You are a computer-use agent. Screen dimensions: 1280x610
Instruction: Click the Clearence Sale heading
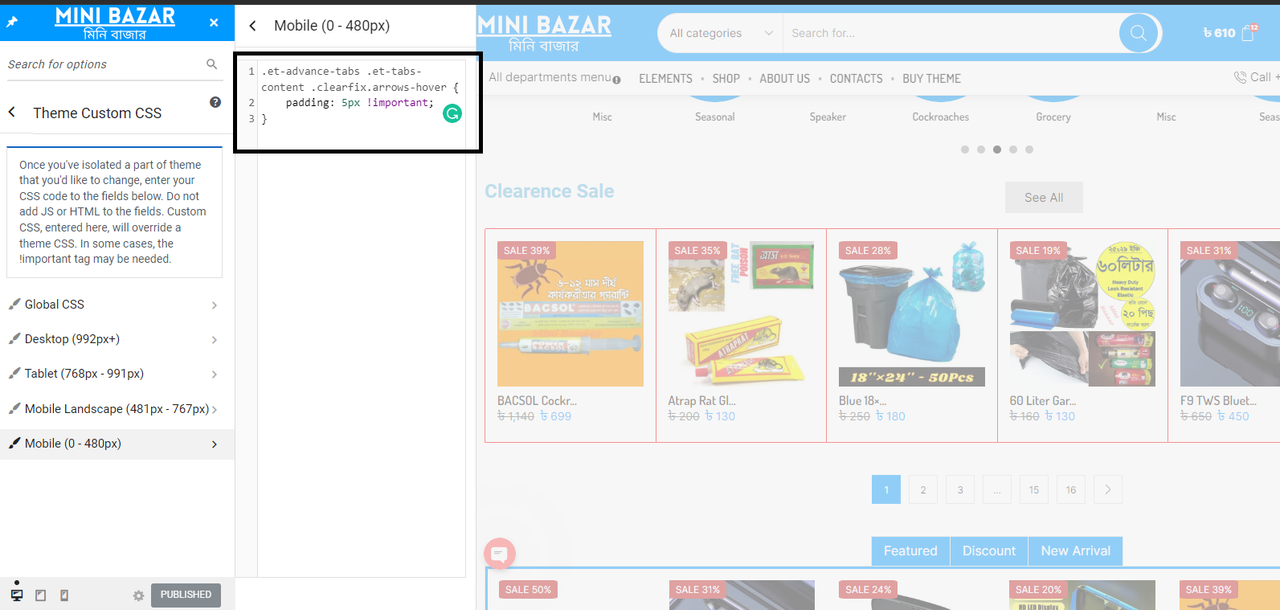pos(549,191)
